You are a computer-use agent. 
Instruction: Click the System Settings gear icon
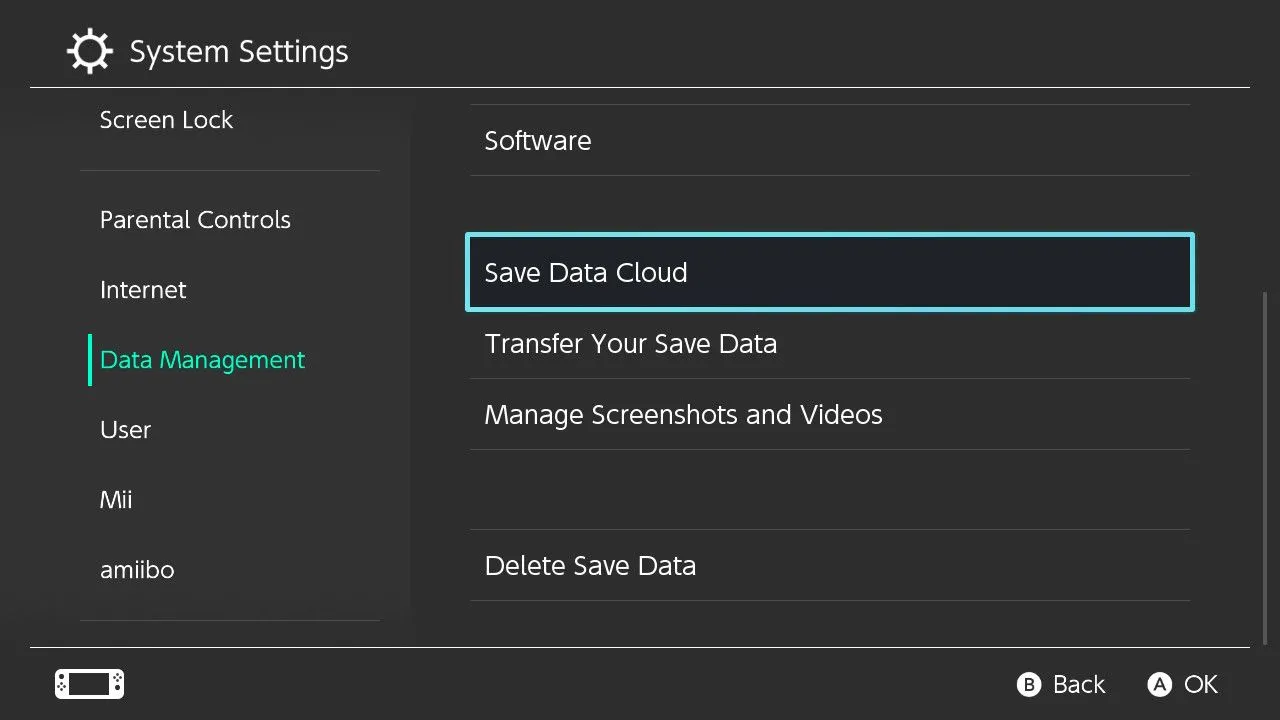(90, 51)
